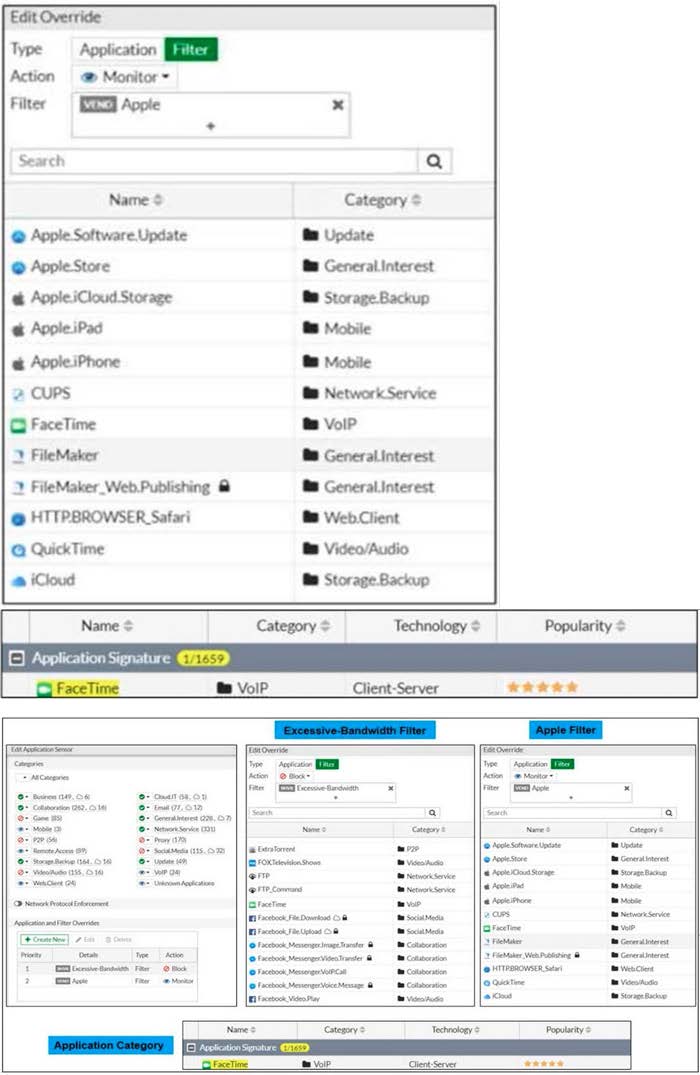700x1075 pixels.
Task: Select Filter type in Excessive-Bandwidth Edit Override panel
Action: pos(327,764)
